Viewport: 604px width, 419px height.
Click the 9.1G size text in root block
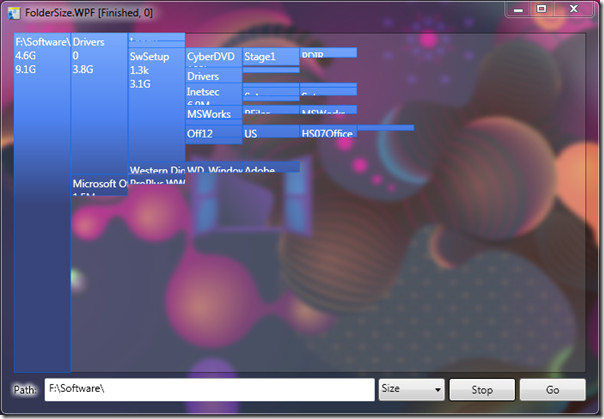coord(25,69)
